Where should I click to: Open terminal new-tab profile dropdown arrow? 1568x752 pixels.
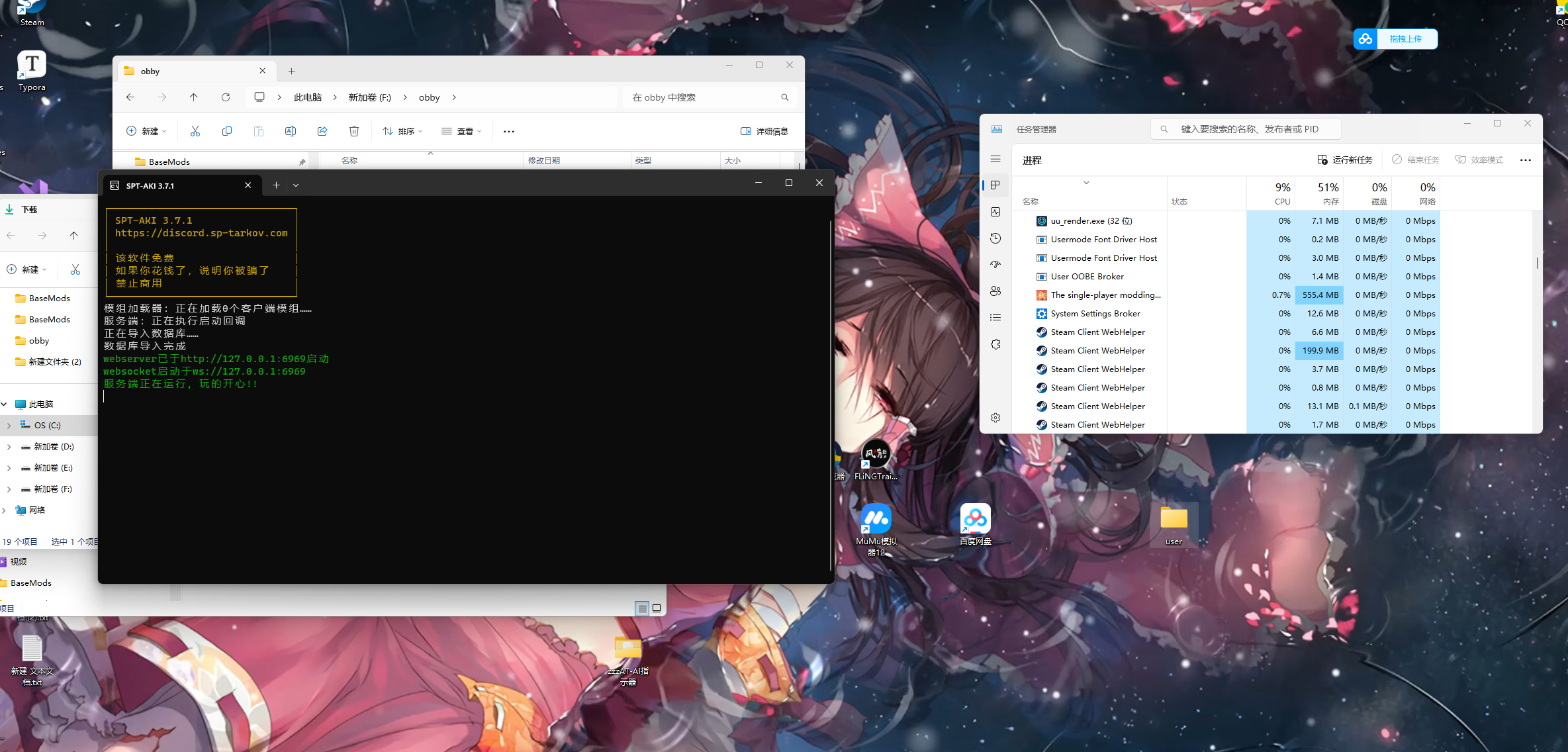[x=296, y=185]
